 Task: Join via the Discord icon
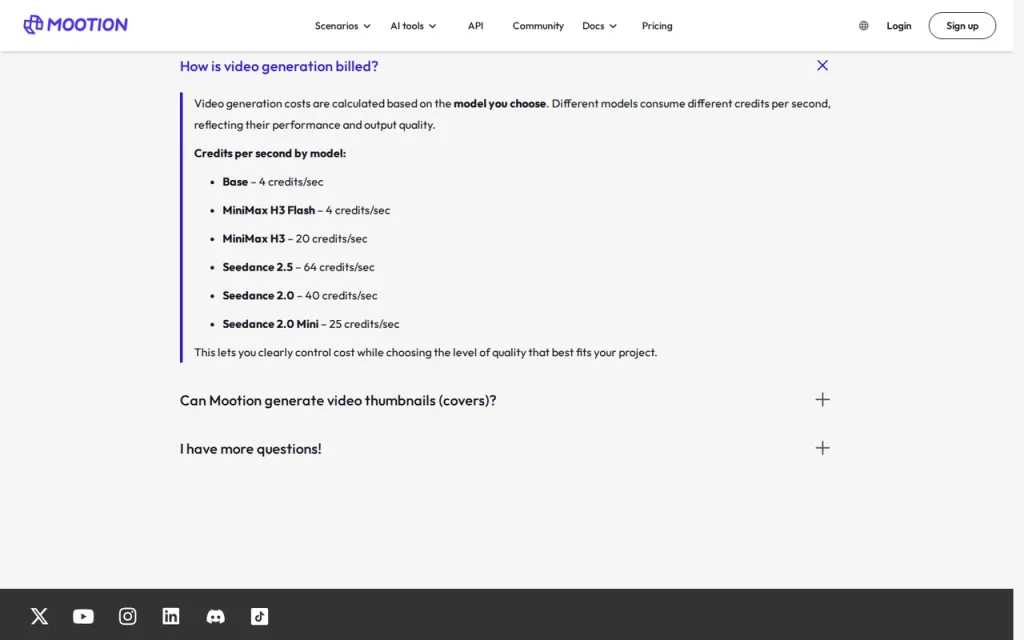point(216,616)
